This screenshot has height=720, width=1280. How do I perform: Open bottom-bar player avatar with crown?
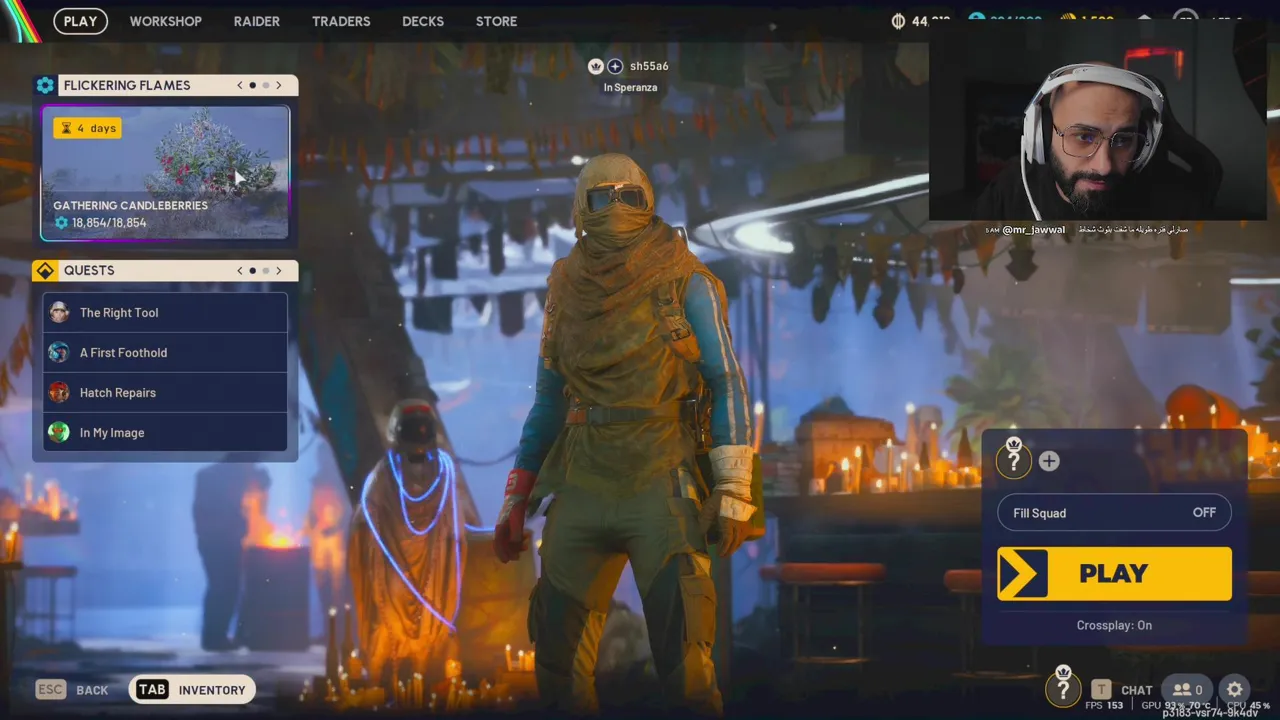point(1063,687)
